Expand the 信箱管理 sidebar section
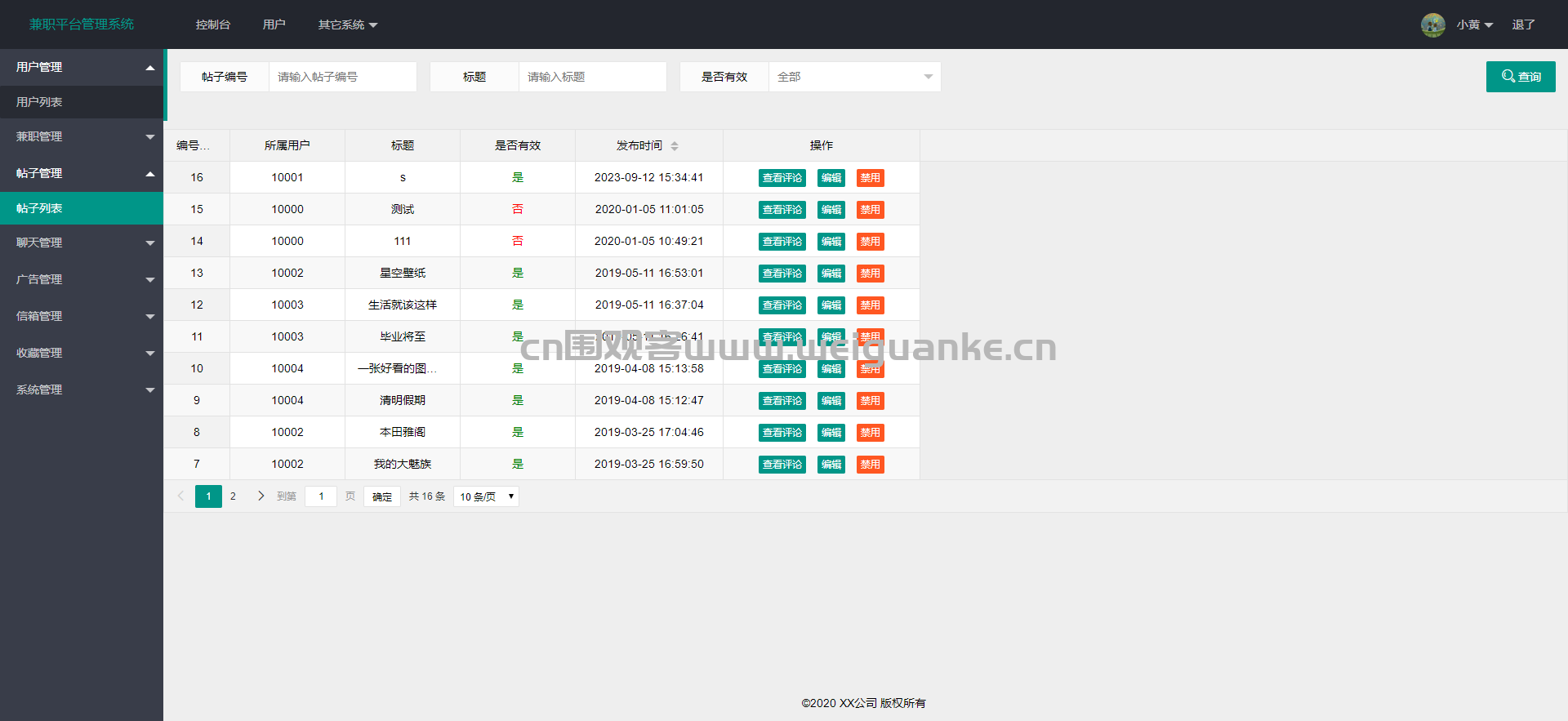Image resolution: width=1568 pixels, height=721 pixels. tap(82, 316)
